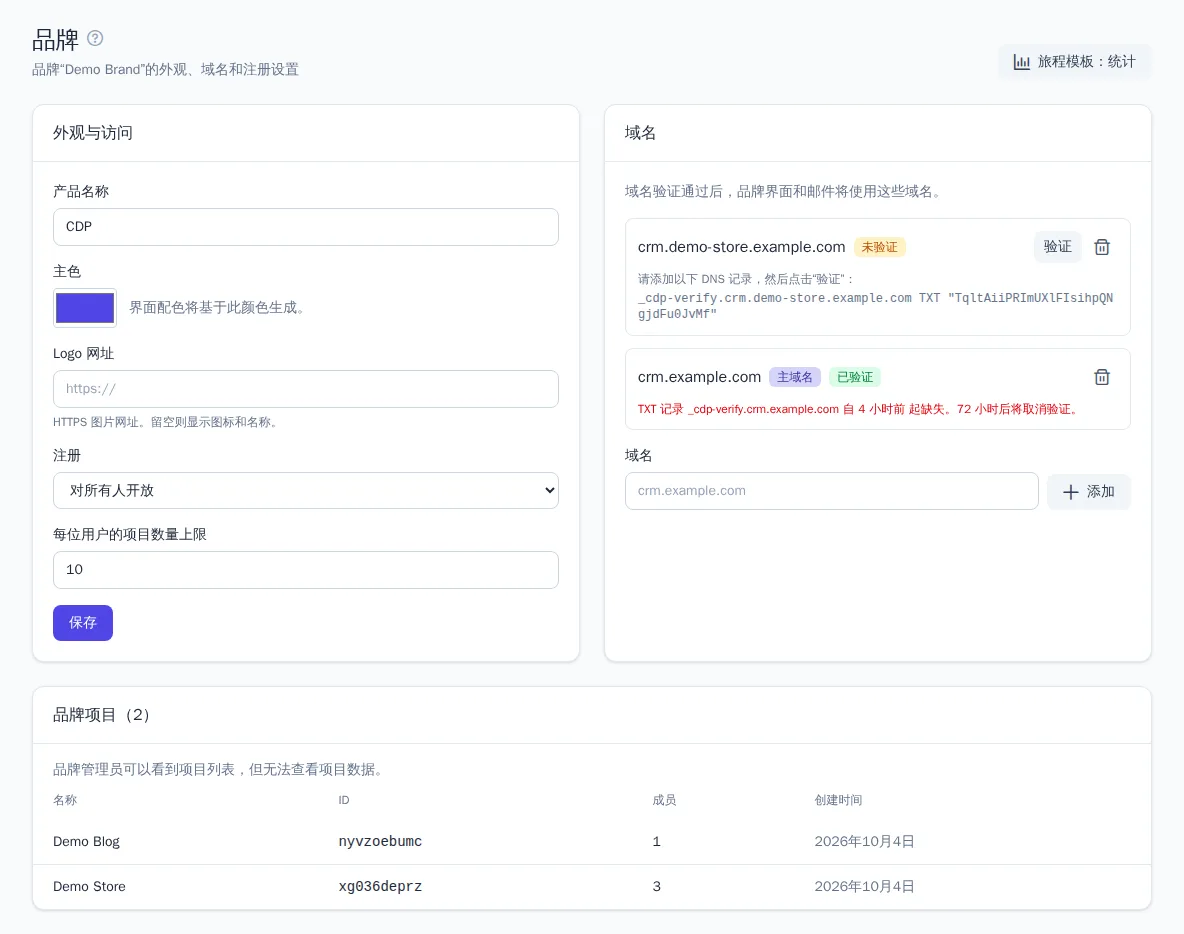1184x934 pixels.
Task: Save the brand settings with 保存
Action: tap(83, 623)
